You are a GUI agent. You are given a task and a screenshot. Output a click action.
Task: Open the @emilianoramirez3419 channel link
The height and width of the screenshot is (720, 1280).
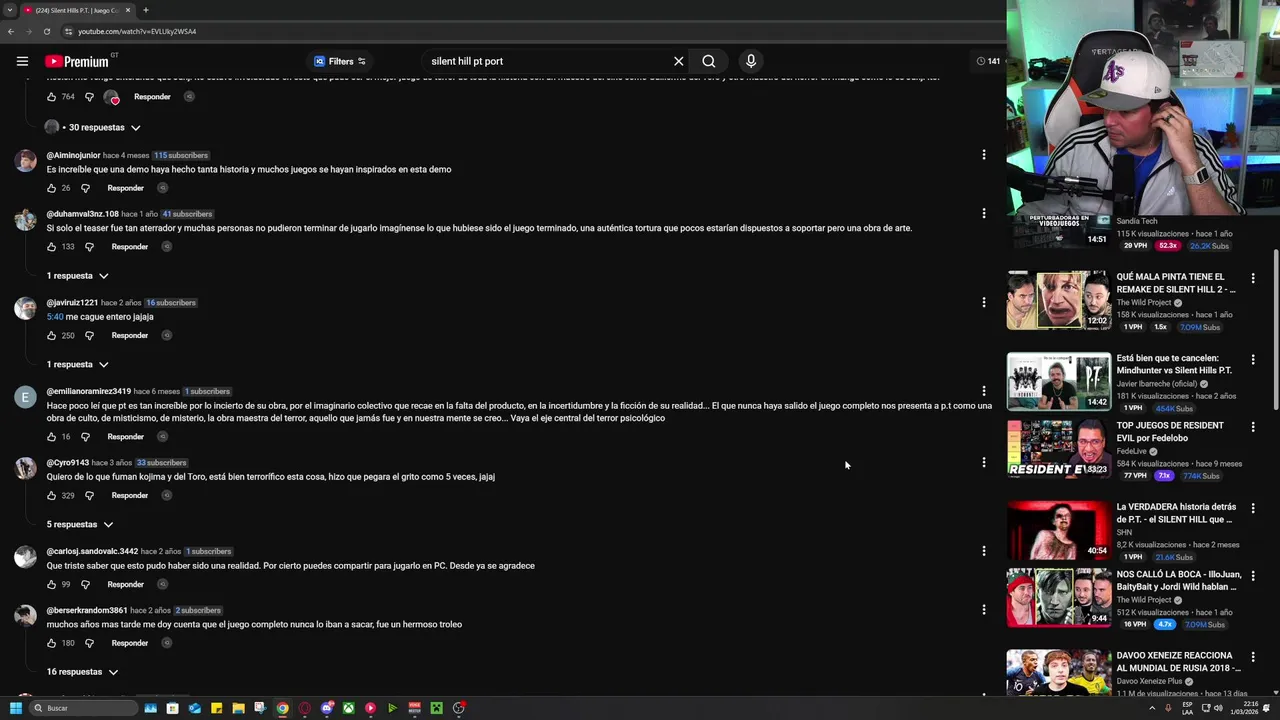pyautogui.click(x=89, y=391)
